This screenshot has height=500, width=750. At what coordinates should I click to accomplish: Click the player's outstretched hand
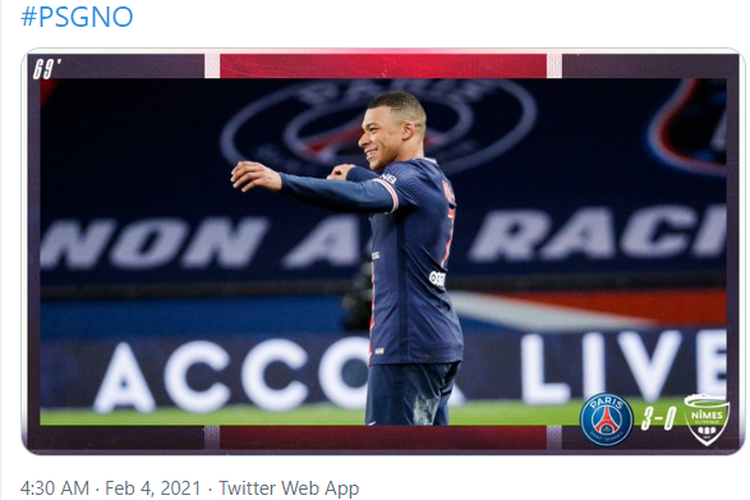[x=254, y=176]
